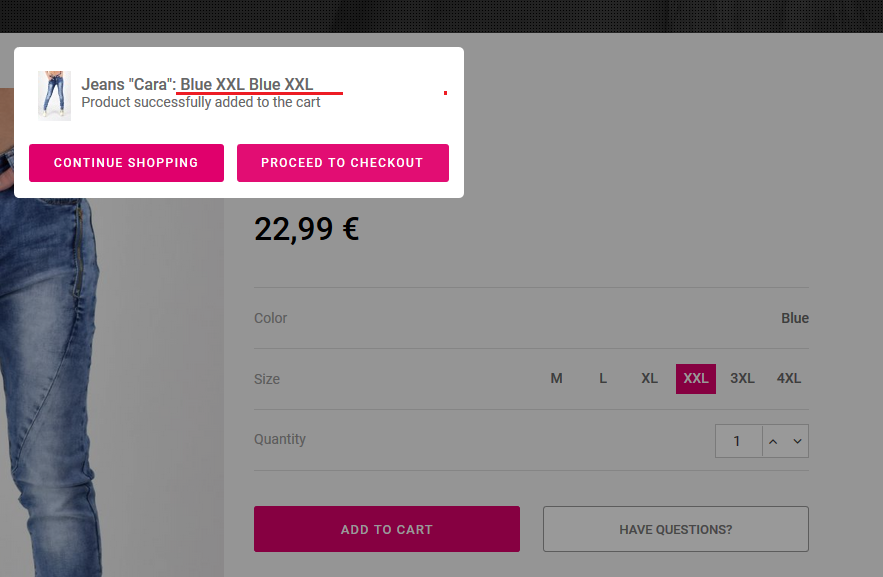883x577 pixels.
Task: Choose the 4XL size option
Action: pyautogui.click(x=789, y=378)
